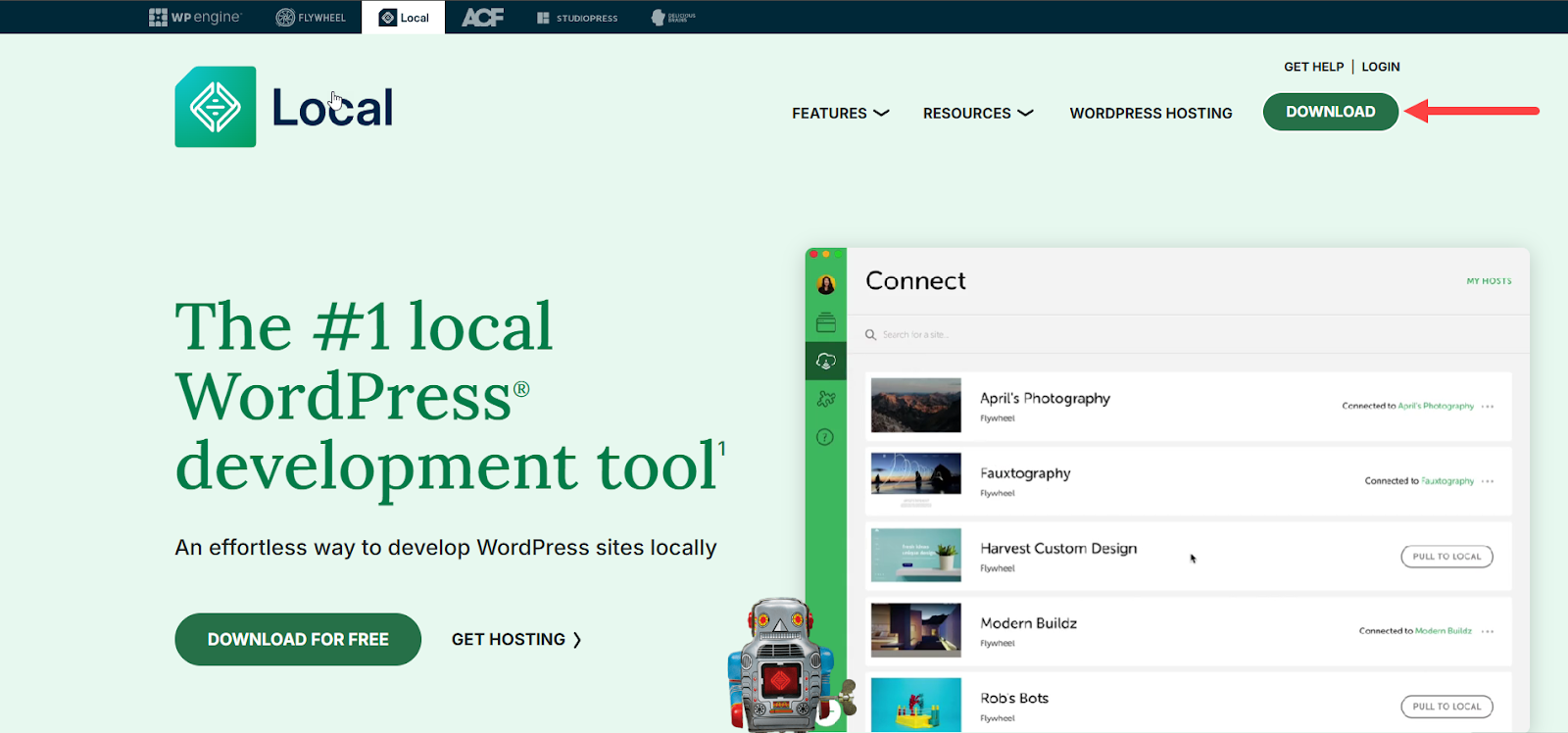Open the ACF brand link

pyautogui.click(x=482, y=17)
